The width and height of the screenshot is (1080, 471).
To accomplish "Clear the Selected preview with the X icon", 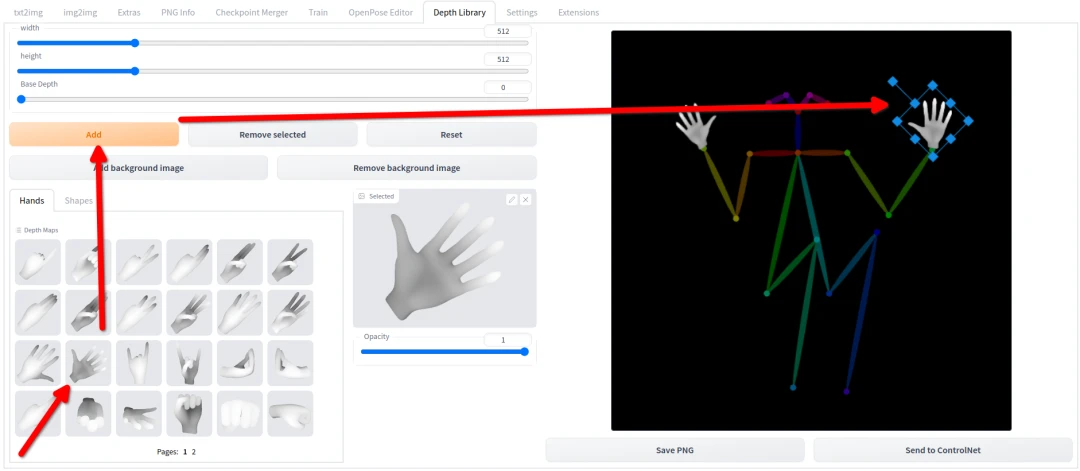I will coord(526,200).
